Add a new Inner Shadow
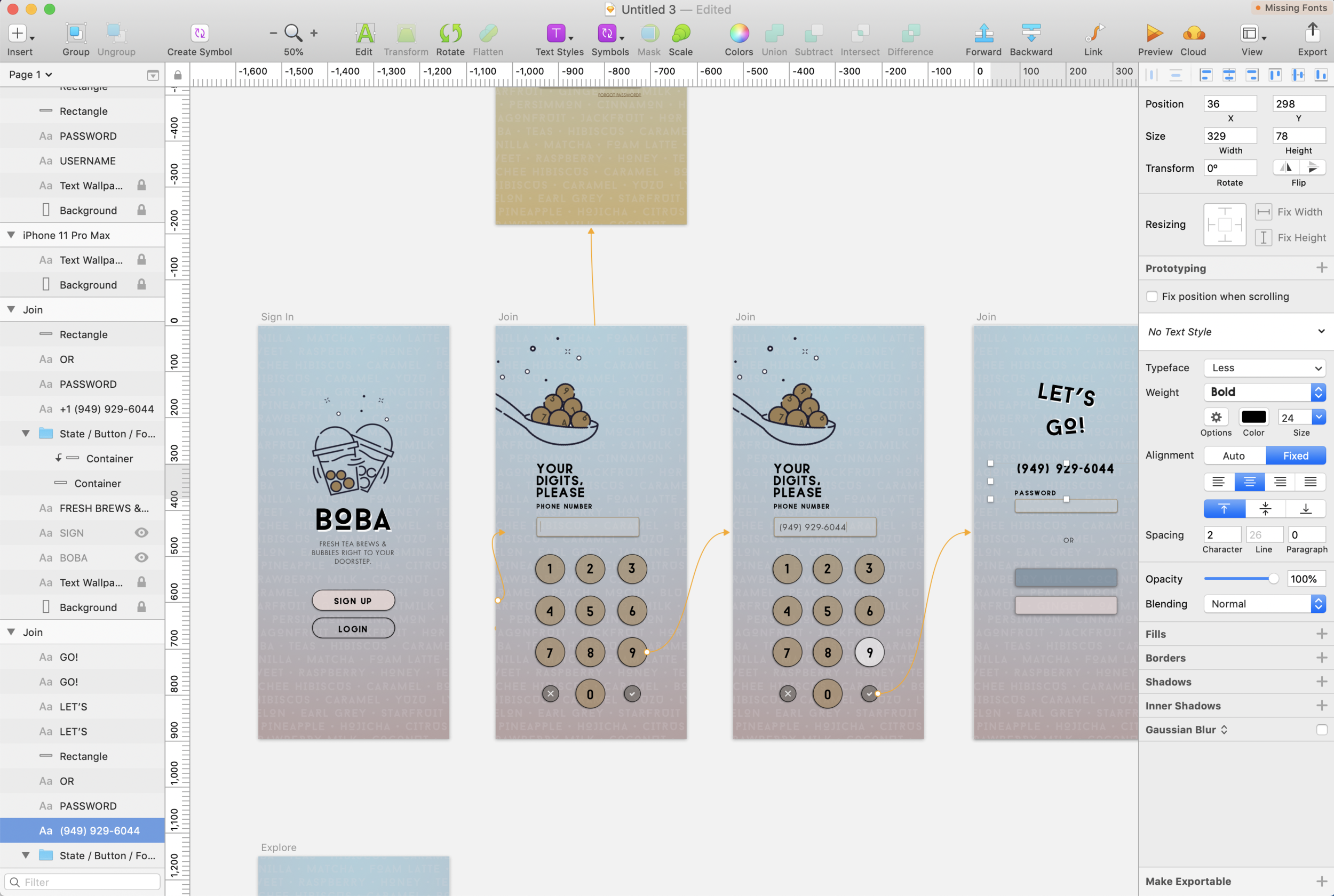Screen dimensions: 1334x896 tap(1321, 706)
